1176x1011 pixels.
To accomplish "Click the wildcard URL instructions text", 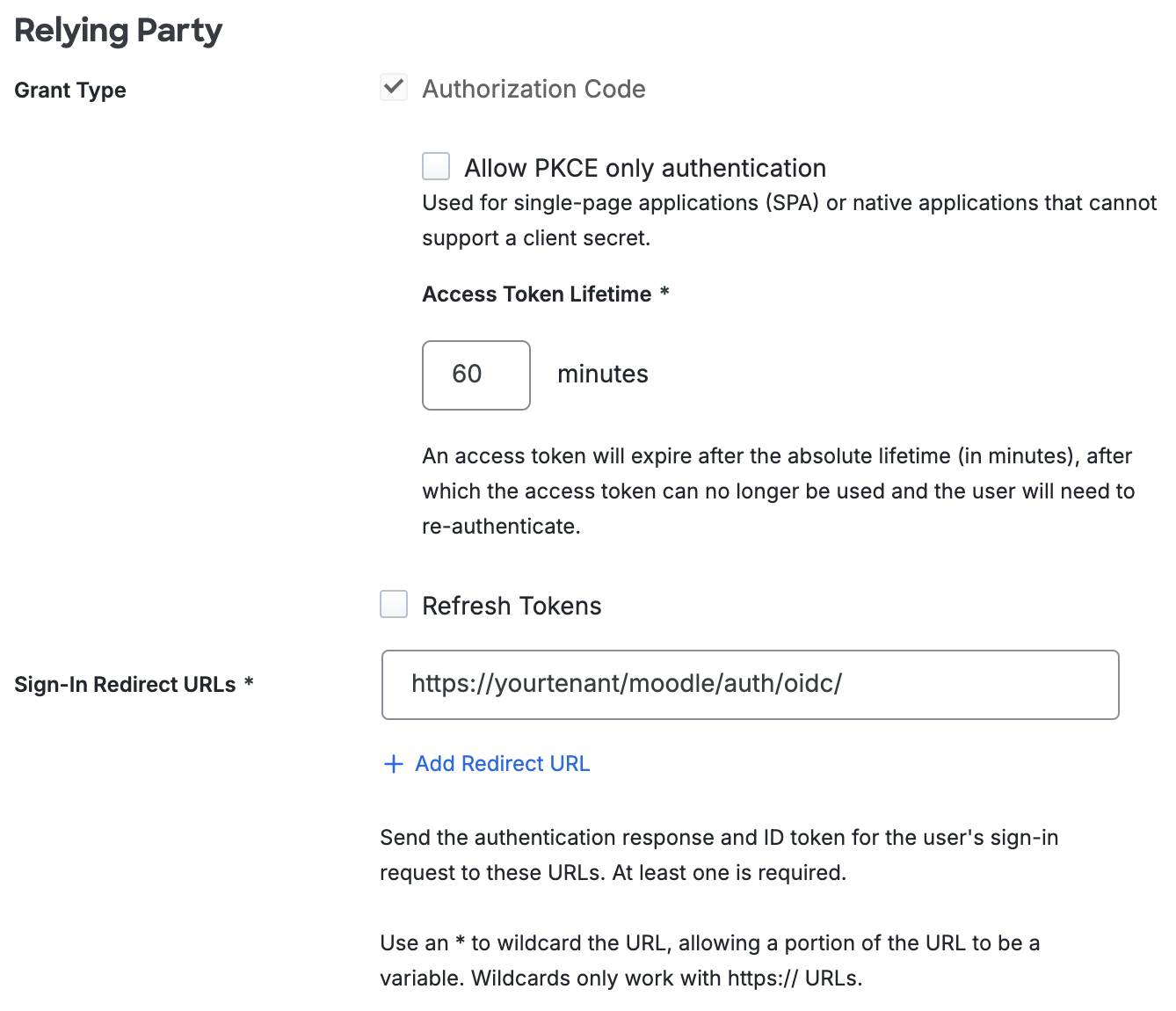I will [x=709, y=960].
